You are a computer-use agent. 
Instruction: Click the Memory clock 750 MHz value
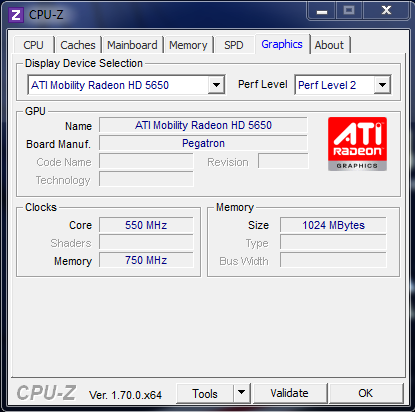click(146, 260)
